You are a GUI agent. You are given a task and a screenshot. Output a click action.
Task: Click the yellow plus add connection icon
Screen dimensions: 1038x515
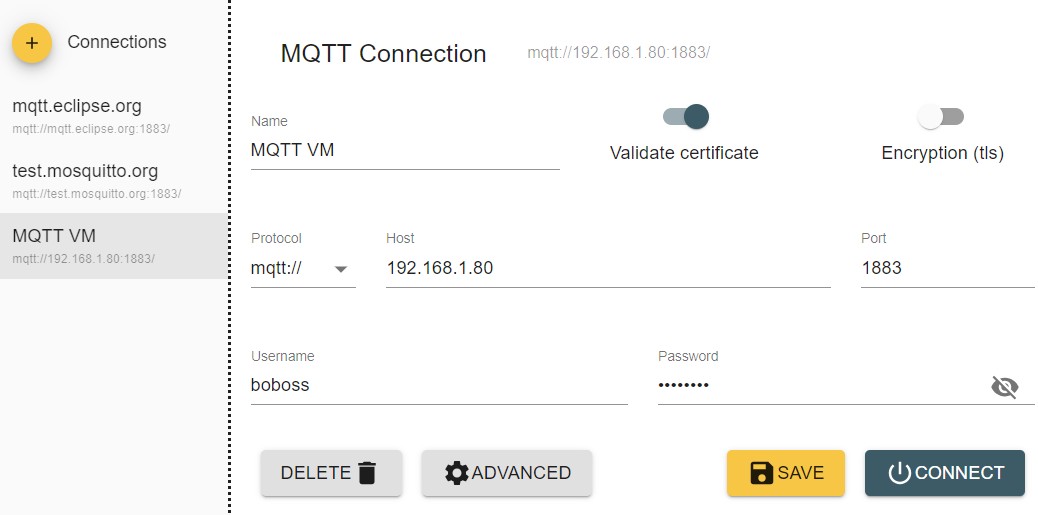tap(32, 43)
